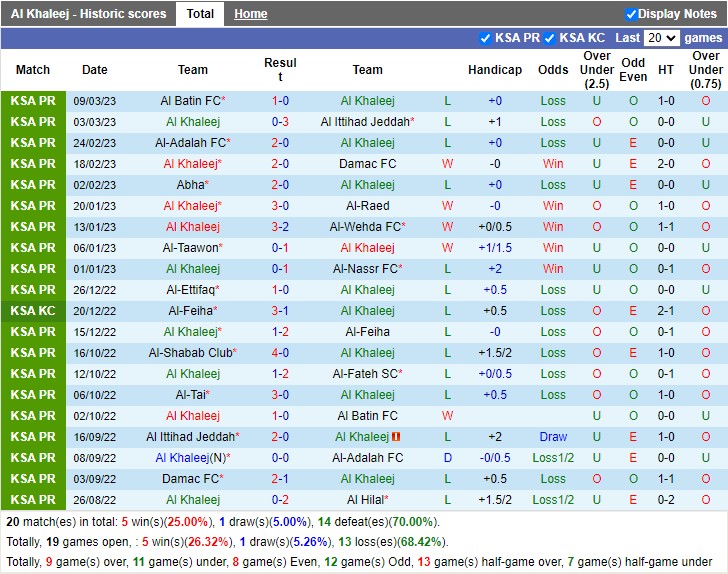Switch to the Total tab
Image resolution: width=728 pixels, height=574 pixels.
tap(200, 14)
